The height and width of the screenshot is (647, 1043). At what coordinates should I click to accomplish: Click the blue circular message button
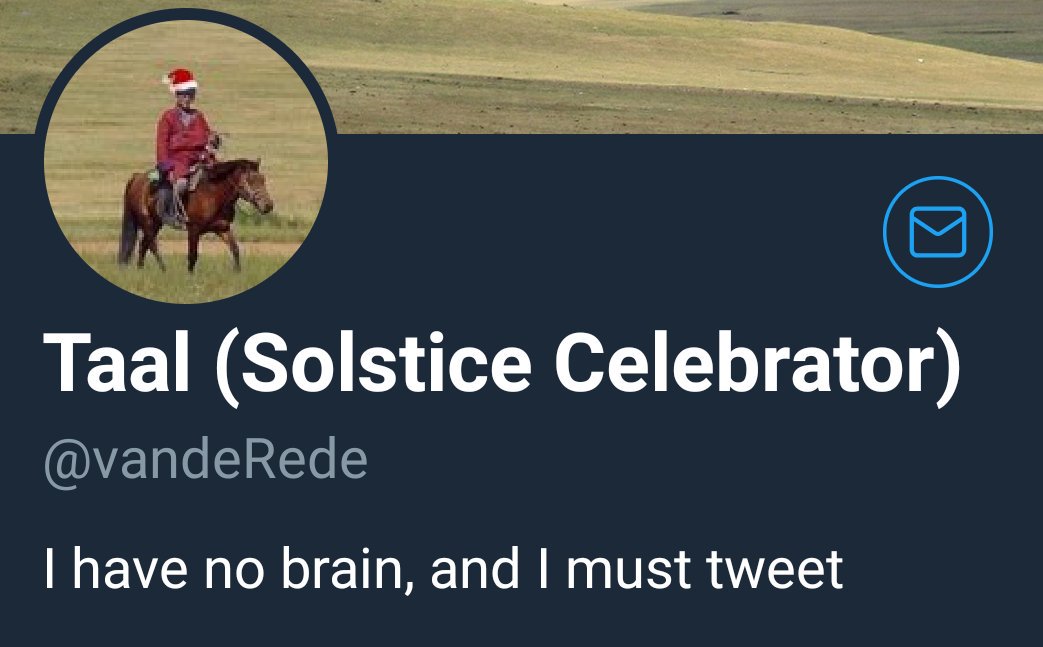coord(937,231)
